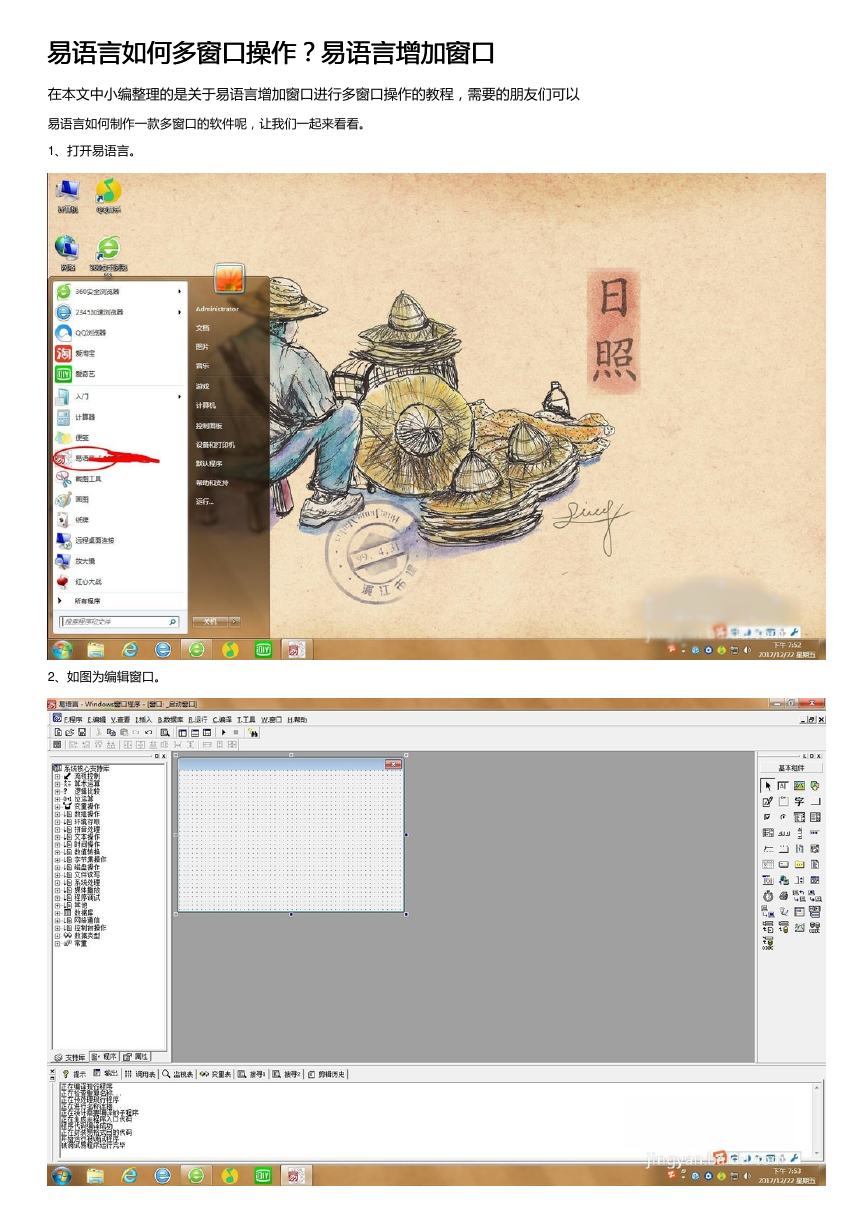Click the stop (square) toolbar icon
Image resolution: width=868 pixels, height=1228 pixels.
pyautogui.click(x=235, y=732)
